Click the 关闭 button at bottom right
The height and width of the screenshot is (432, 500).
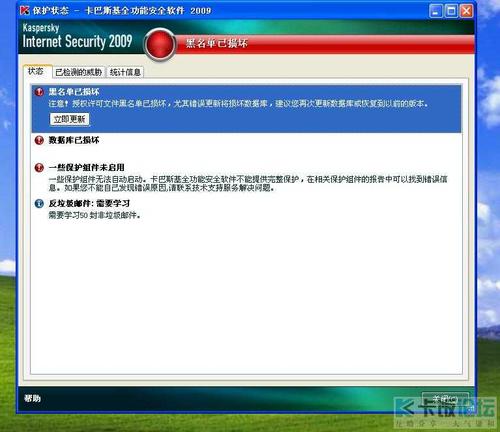(445, 399)
